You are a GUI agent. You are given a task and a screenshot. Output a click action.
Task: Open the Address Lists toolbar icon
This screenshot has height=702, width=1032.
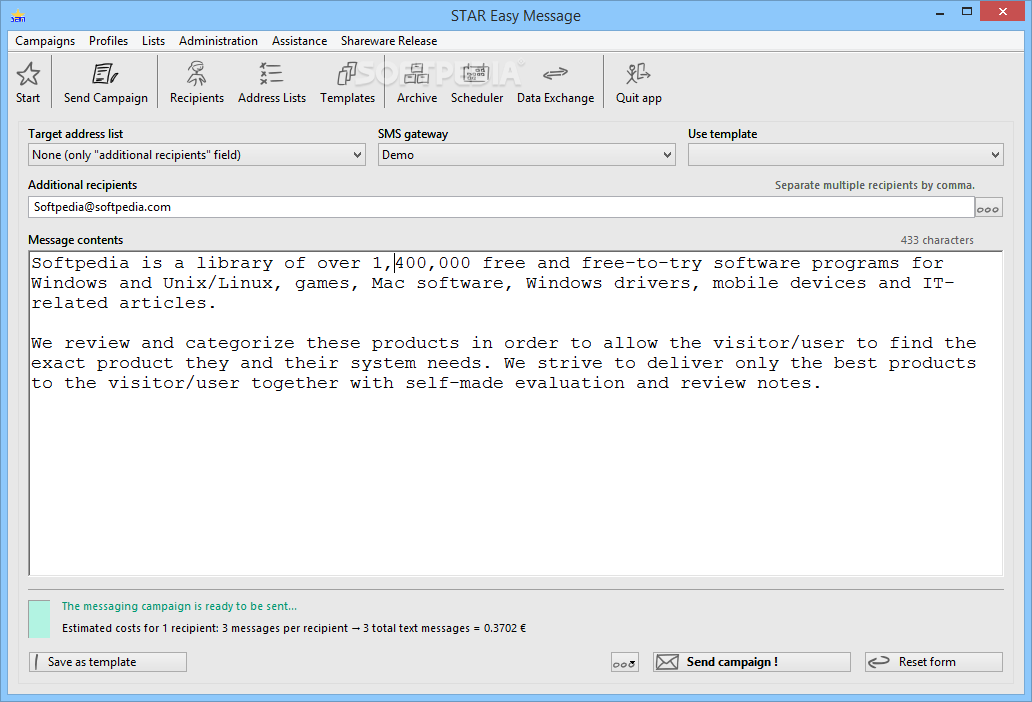271,74
